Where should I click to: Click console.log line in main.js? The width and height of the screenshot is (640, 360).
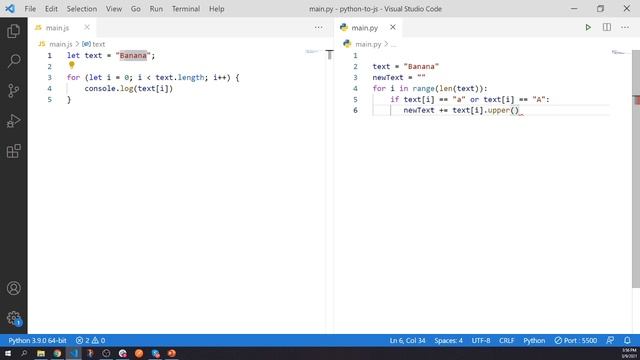[129, 89]
